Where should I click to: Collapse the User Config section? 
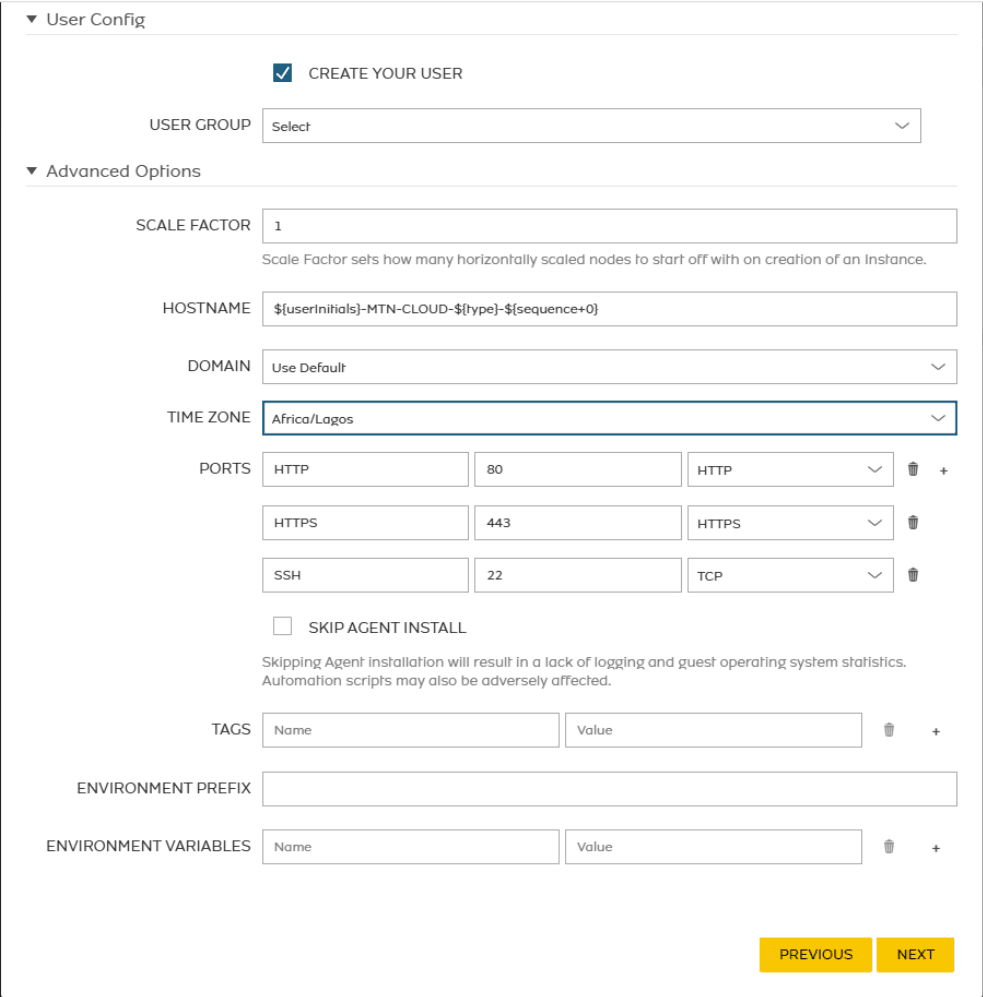coord(32,19)
